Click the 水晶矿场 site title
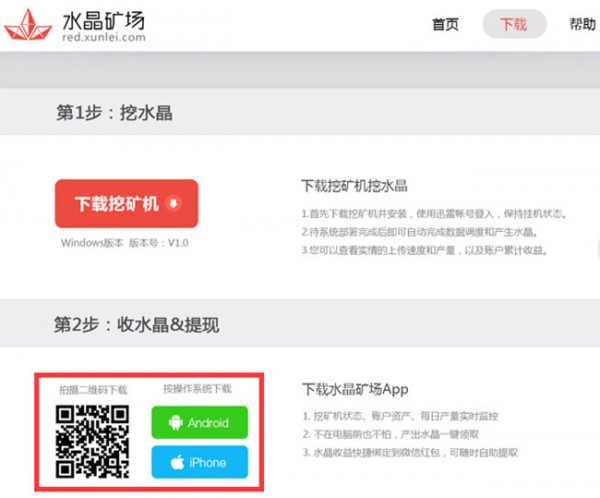This screenshot has height=498, width=600. tap(104, 20)
